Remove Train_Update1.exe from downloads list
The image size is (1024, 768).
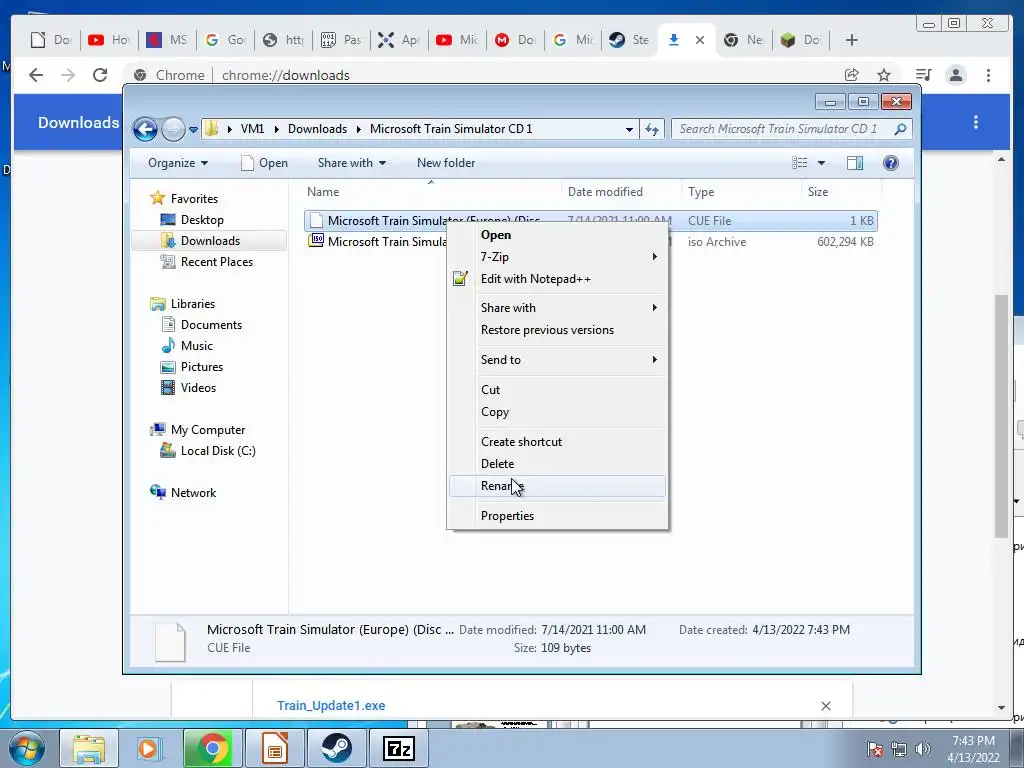pos(825,706)
